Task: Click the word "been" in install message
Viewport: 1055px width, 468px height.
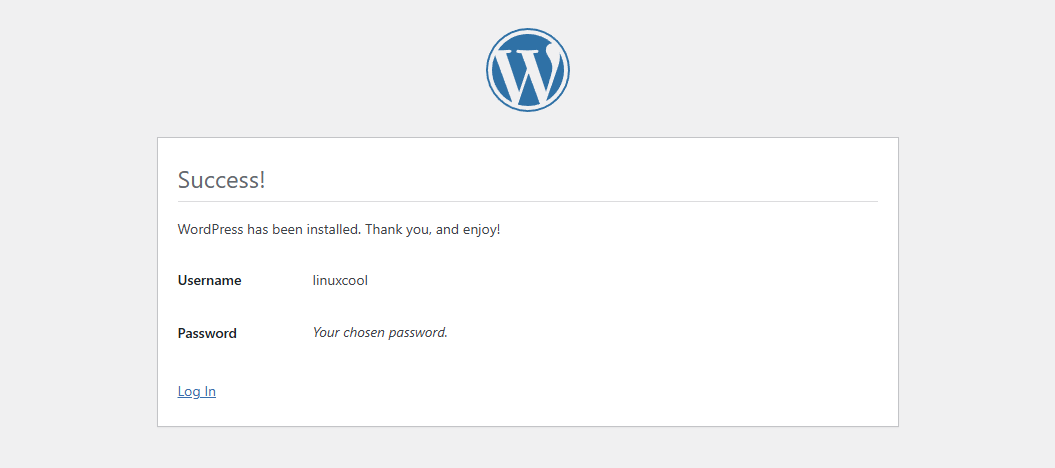Action: pyautogui.click(x=286, y=230)
